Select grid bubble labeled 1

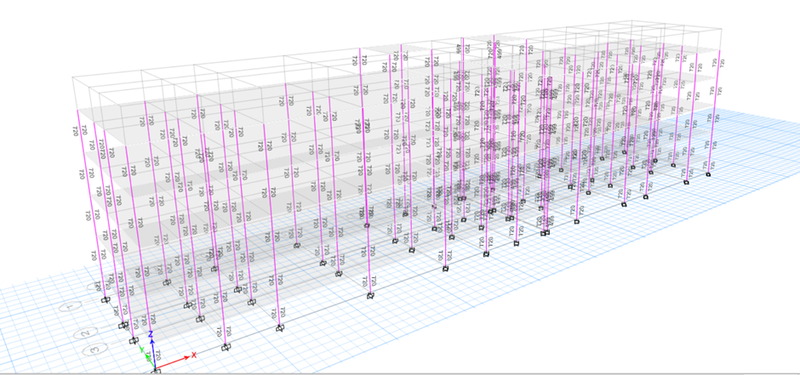(x=71, y=307)
